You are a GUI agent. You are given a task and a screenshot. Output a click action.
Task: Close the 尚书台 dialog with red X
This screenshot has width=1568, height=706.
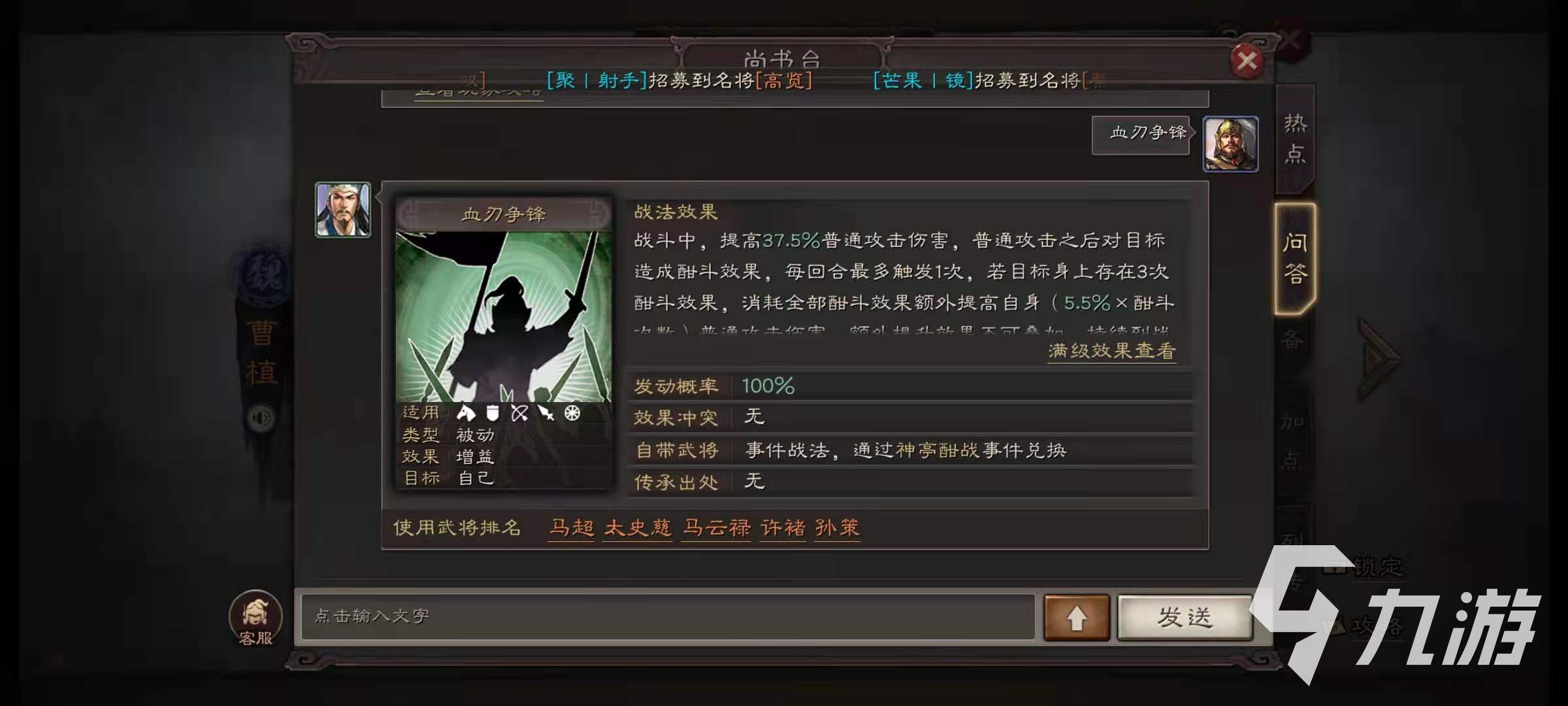(x=1247, y=61)
